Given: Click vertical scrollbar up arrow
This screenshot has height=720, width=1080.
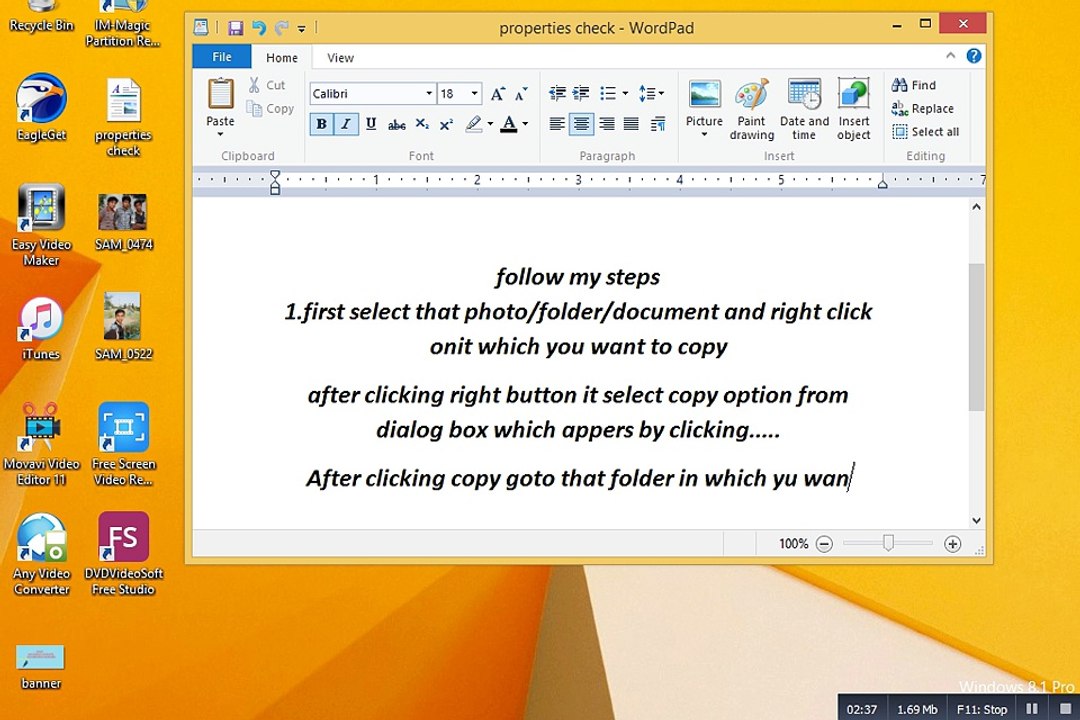Looking at the screenshot, I should [x=976, y=207].
